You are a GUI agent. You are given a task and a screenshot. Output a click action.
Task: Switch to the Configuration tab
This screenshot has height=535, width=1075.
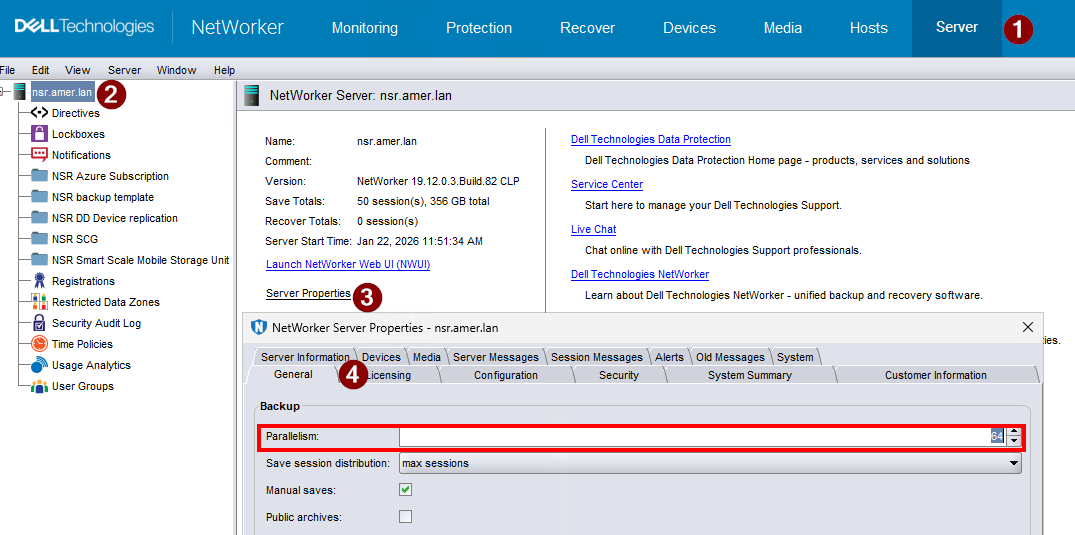tap(506, 375)
